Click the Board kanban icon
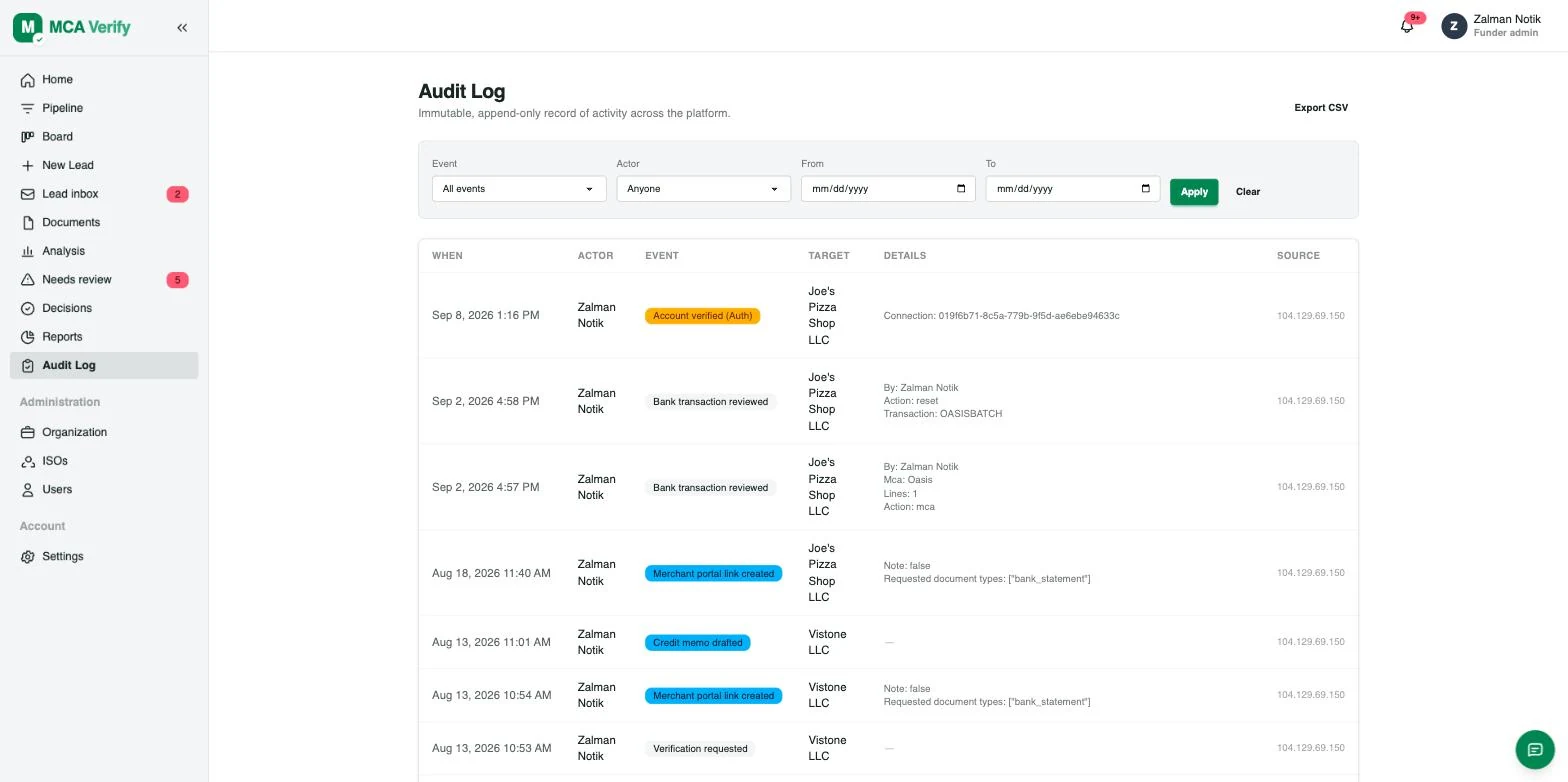The width and height of the screenshot is (1568, 782). click(28, 137)
